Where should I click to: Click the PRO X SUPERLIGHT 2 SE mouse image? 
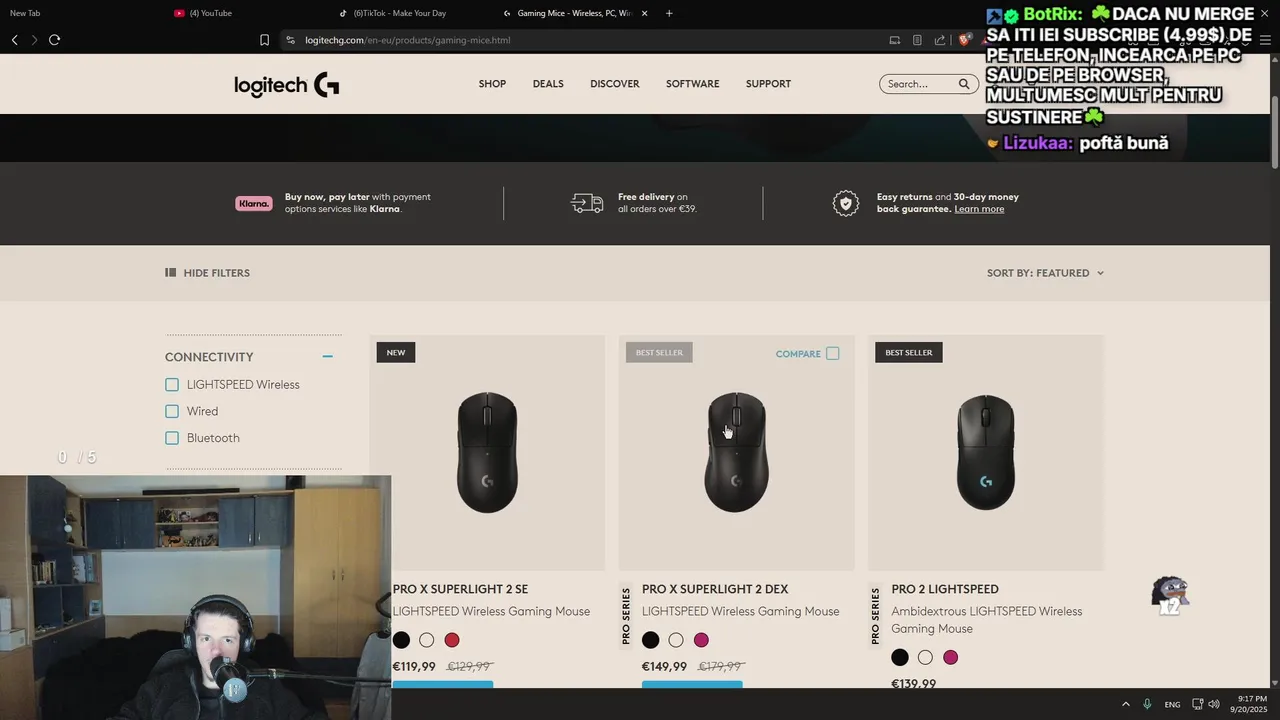pyautogui.click(x=487, y=452)
